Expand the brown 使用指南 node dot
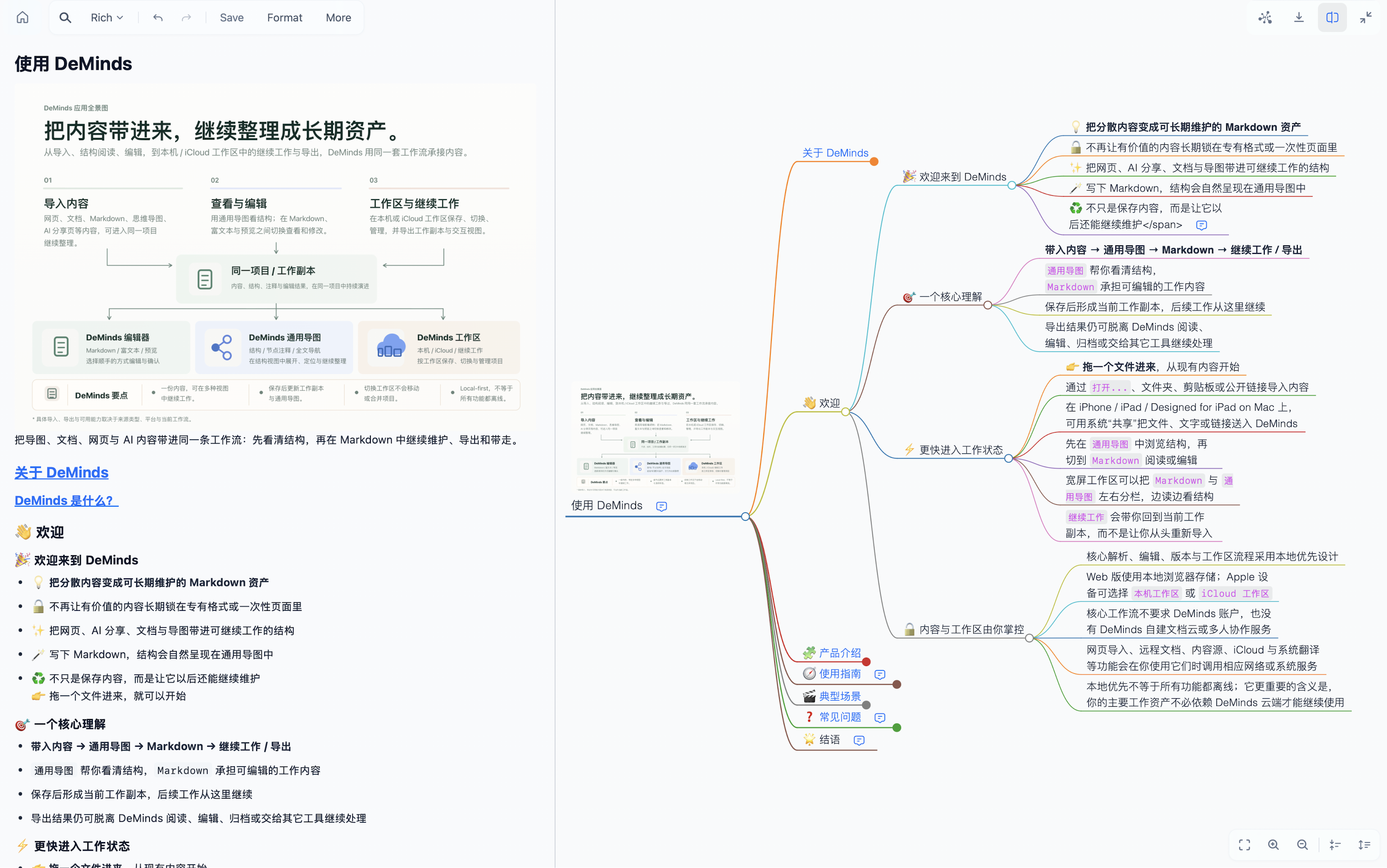 pos(897,684)
